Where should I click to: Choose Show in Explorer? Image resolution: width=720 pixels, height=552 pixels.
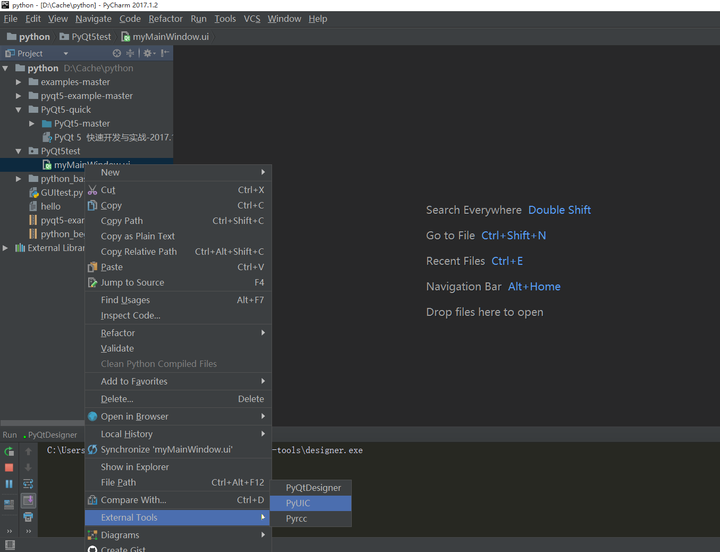[x=178, y=467]
